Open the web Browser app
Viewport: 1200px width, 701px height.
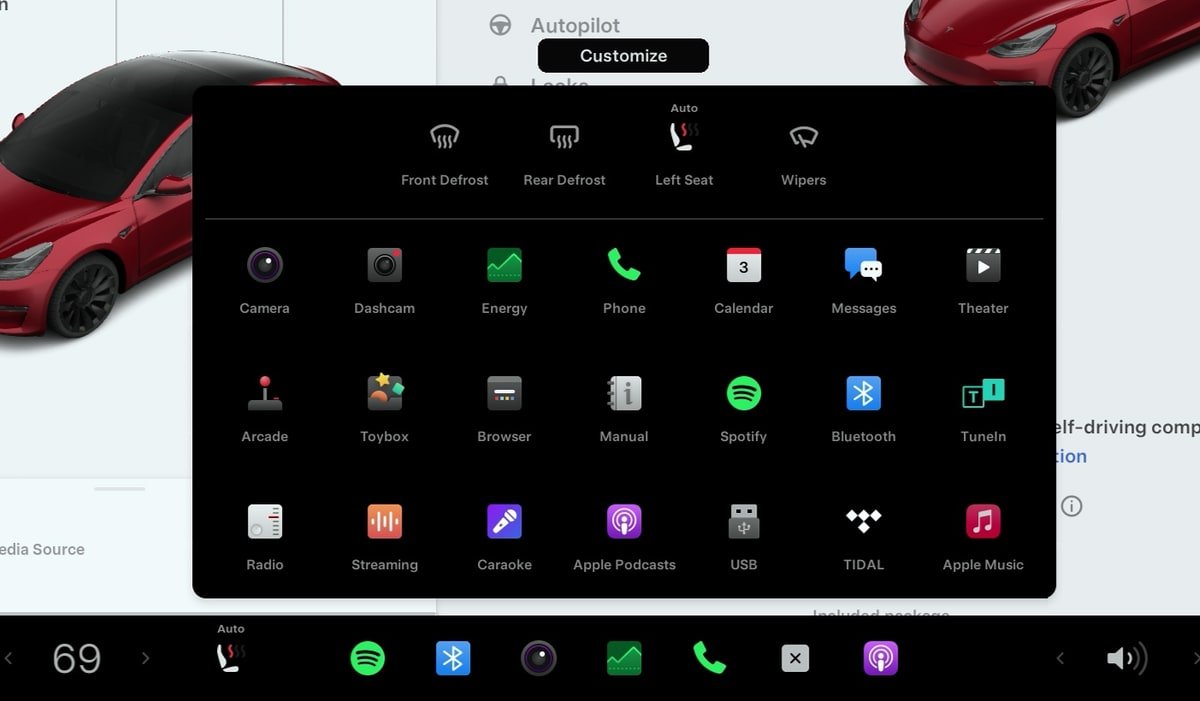tap(504, 409)
